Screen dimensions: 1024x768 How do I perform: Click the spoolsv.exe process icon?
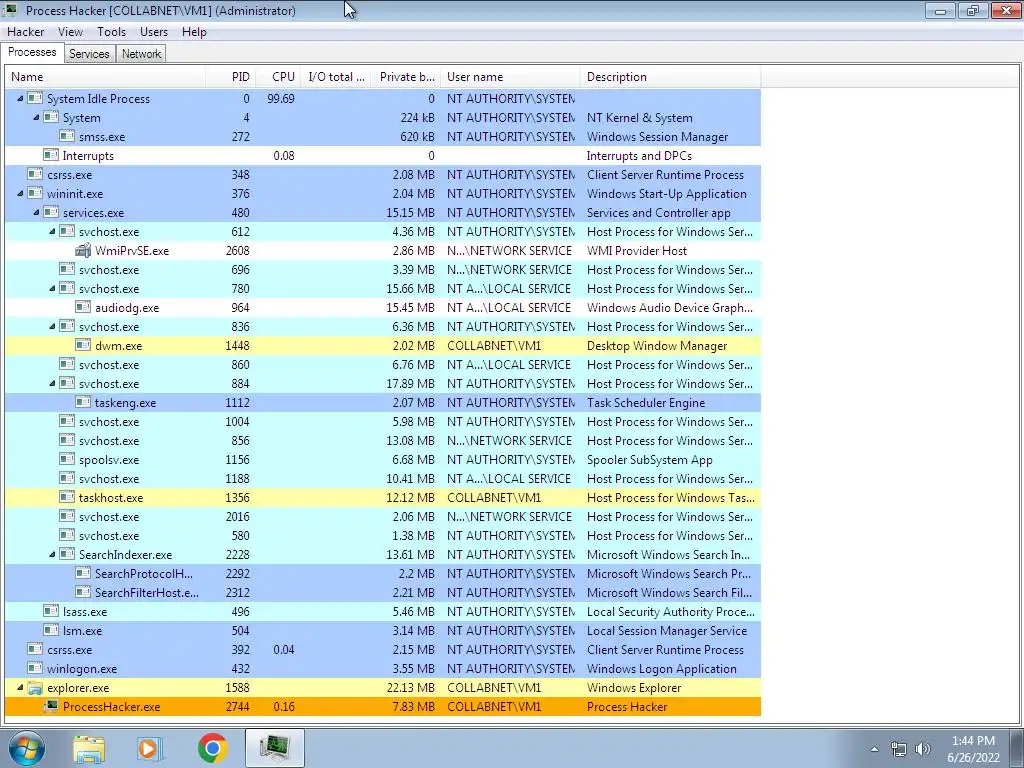[67, 460]
